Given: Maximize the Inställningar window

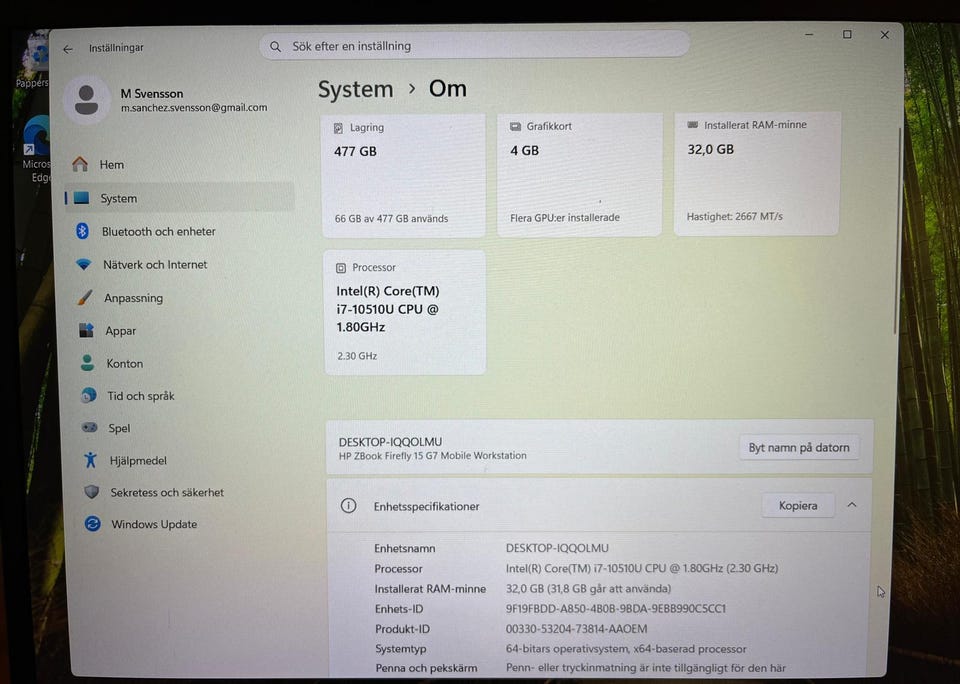Looking at the screenshot, I should coord(847,34).
